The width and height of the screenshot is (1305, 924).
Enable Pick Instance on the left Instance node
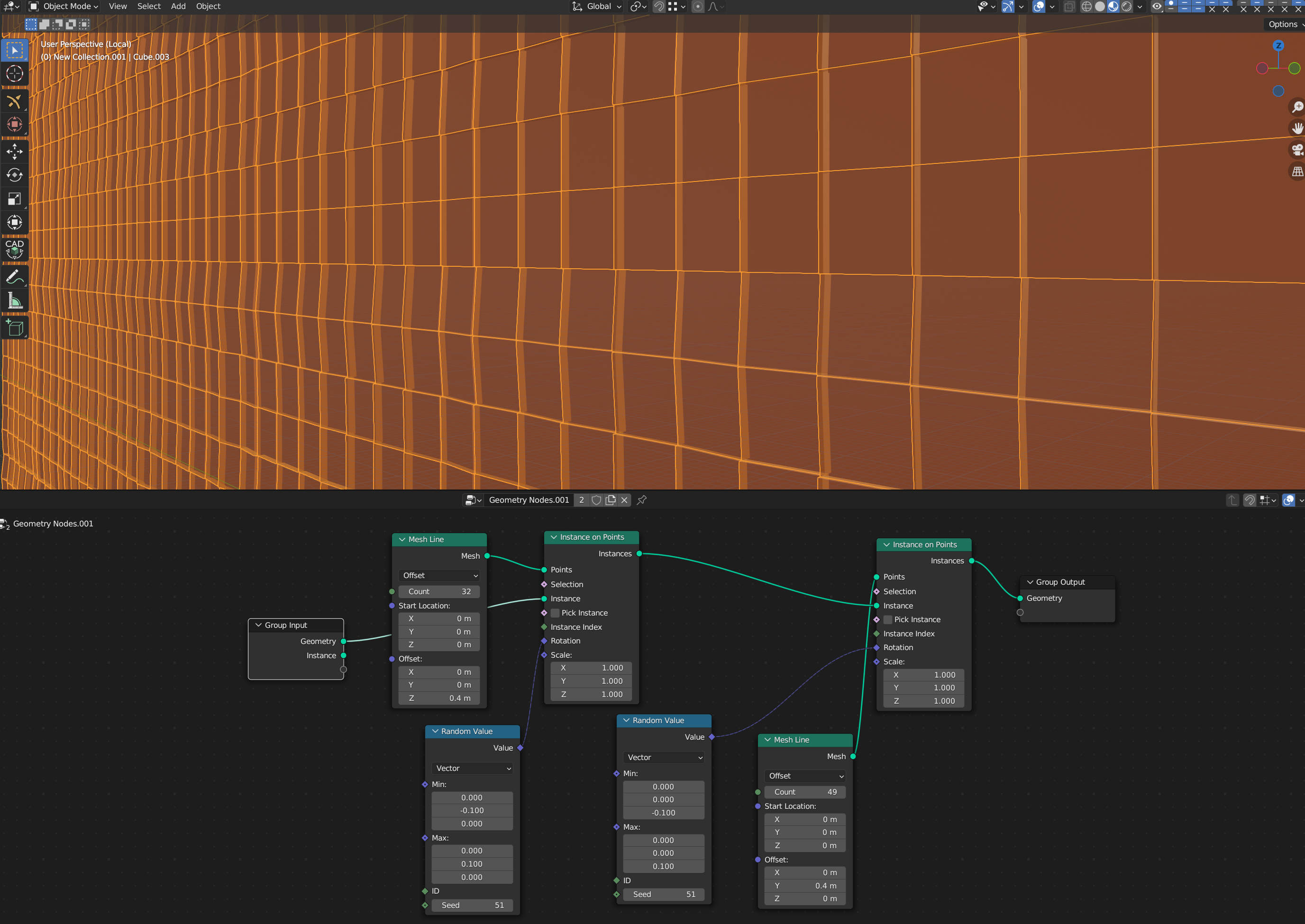coord(555,613)
